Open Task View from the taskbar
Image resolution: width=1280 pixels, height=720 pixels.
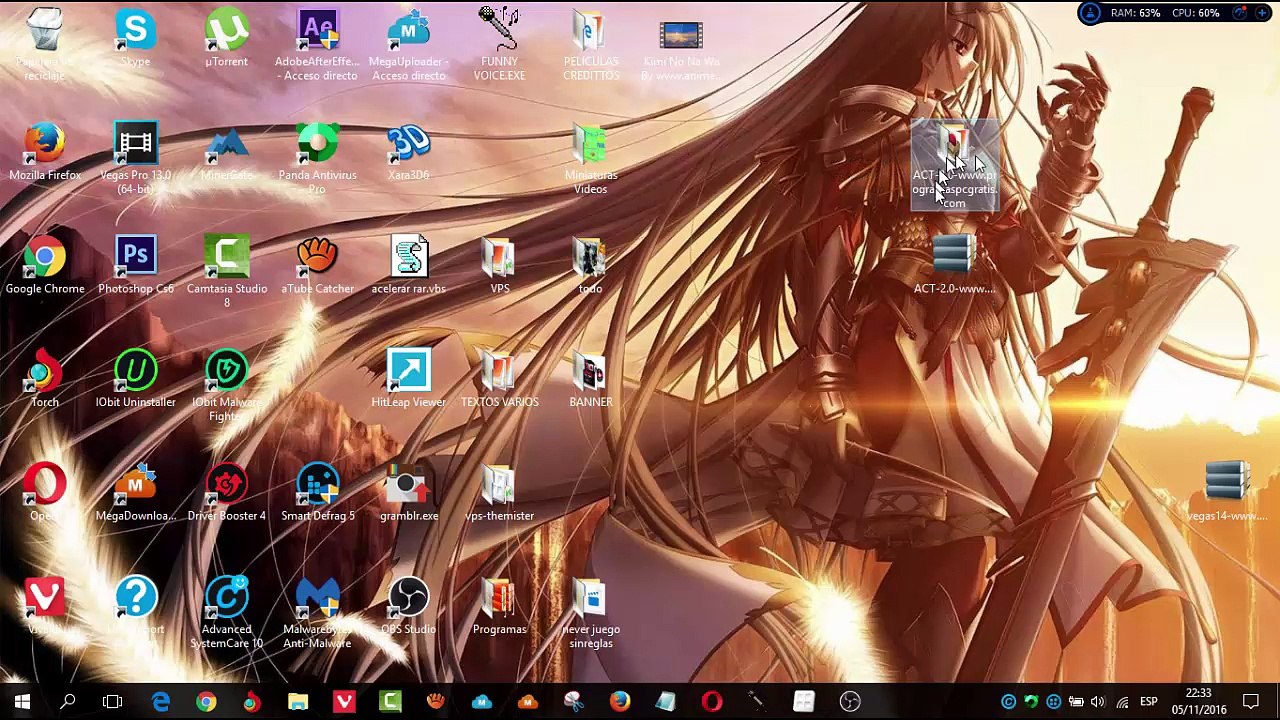(x=112, y=702)
